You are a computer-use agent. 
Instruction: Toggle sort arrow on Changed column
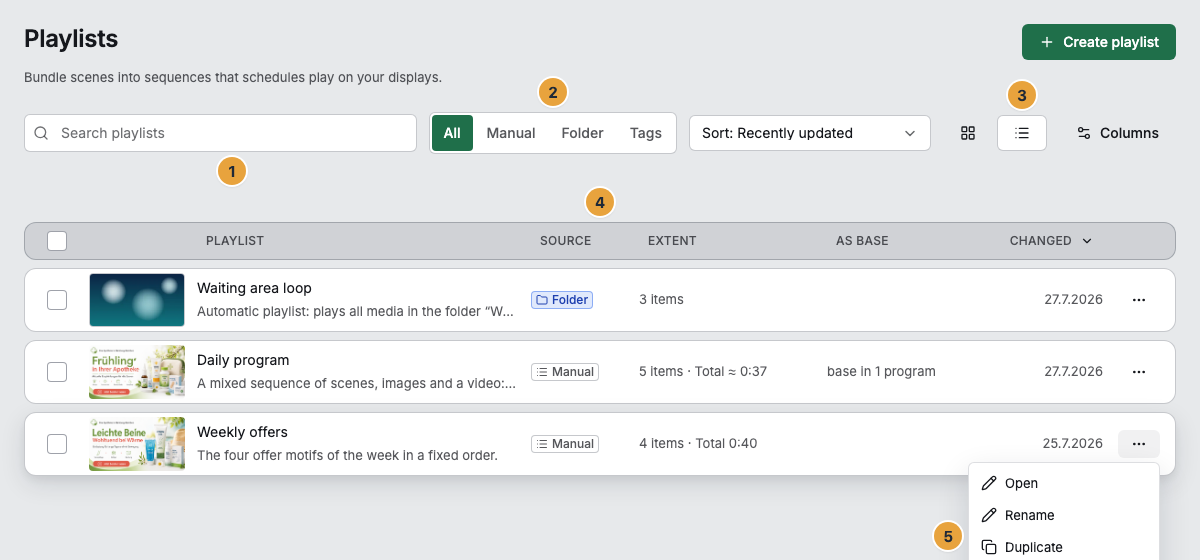click(1087, 241)
